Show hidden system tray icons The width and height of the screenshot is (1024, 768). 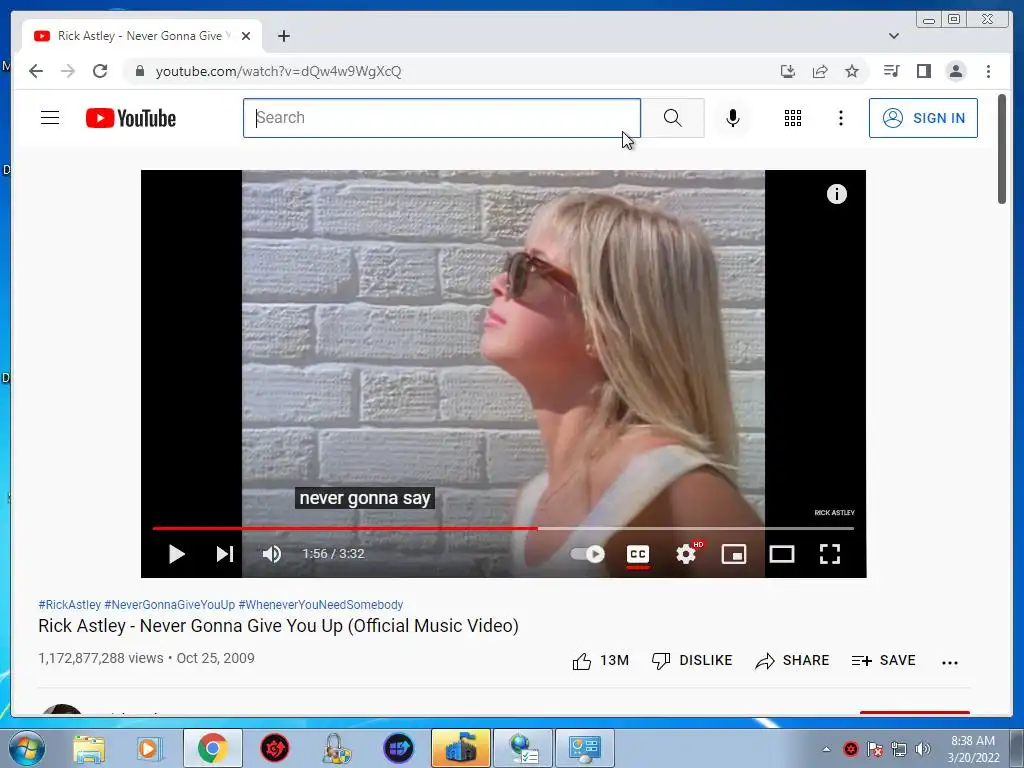coord(826,749)
